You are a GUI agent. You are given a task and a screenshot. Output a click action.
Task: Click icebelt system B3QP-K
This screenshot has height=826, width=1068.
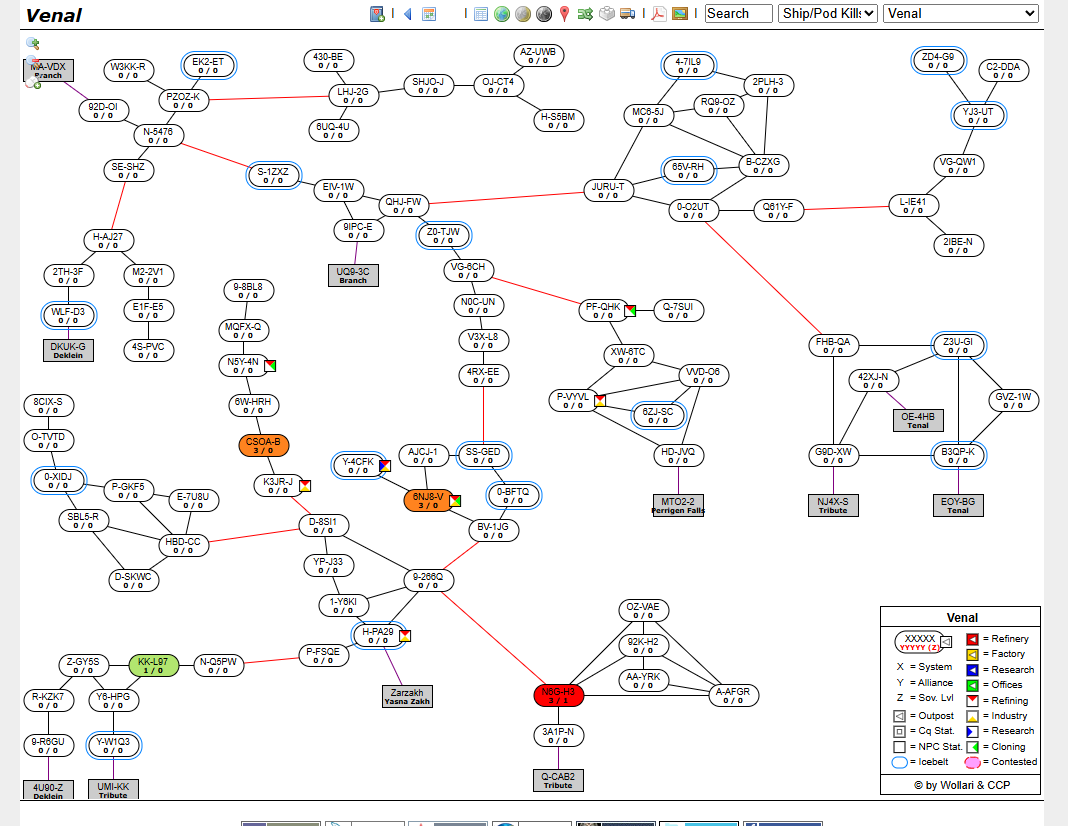[958, 456]
